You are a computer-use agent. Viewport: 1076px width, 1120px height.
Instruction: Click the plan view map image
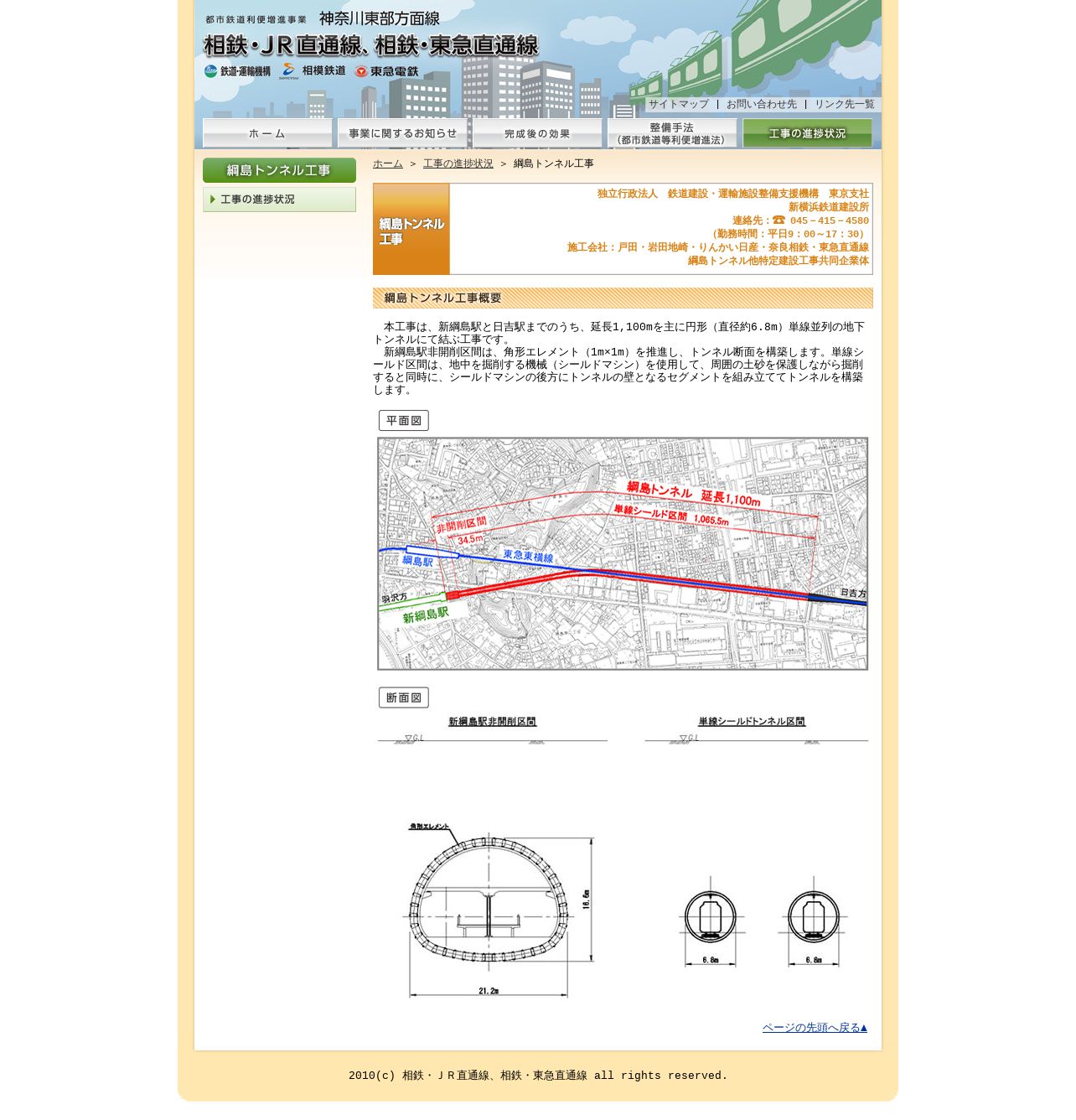[623, 553]
